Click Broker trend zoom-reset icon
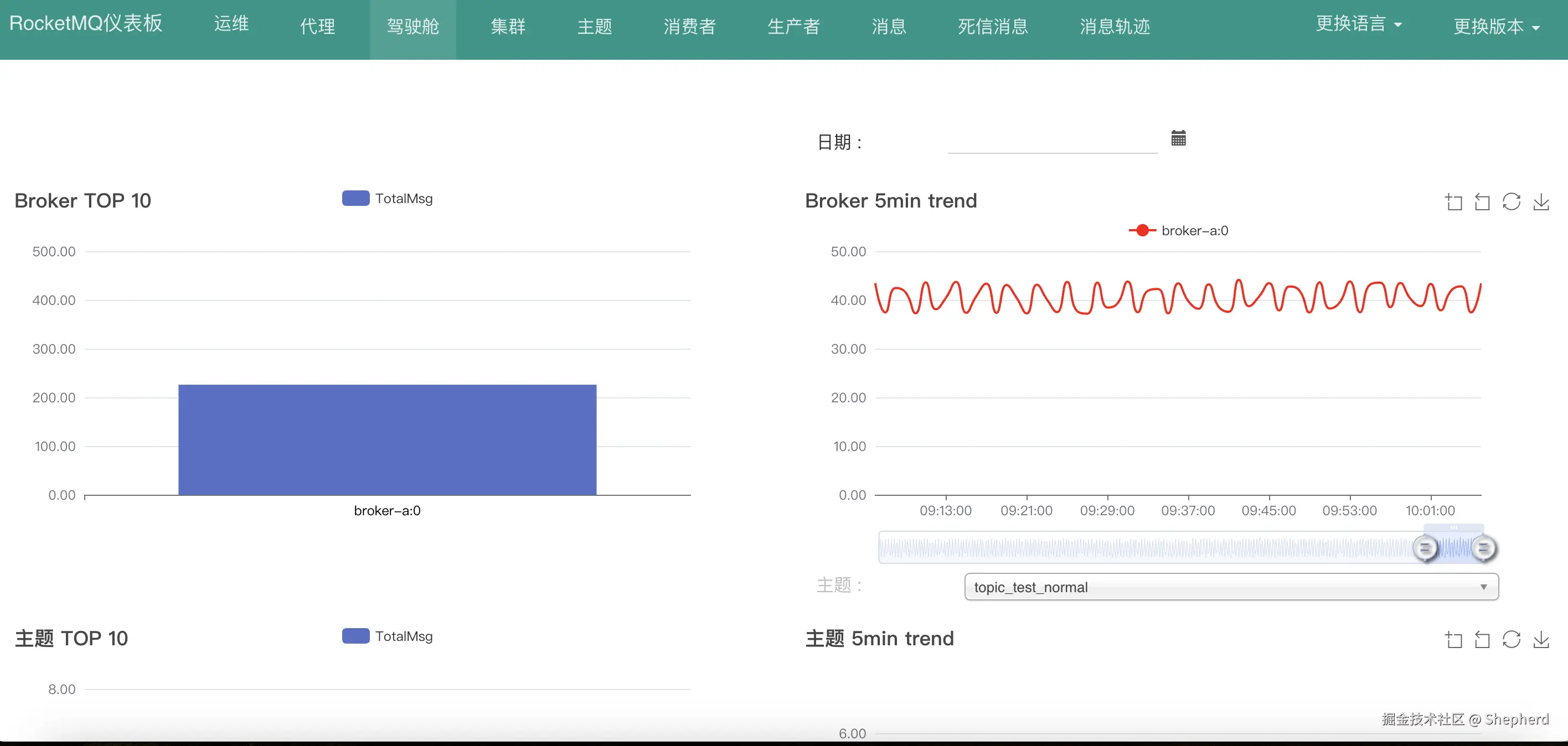Viewport: 1568px width, 746px height. [1482, 201]
